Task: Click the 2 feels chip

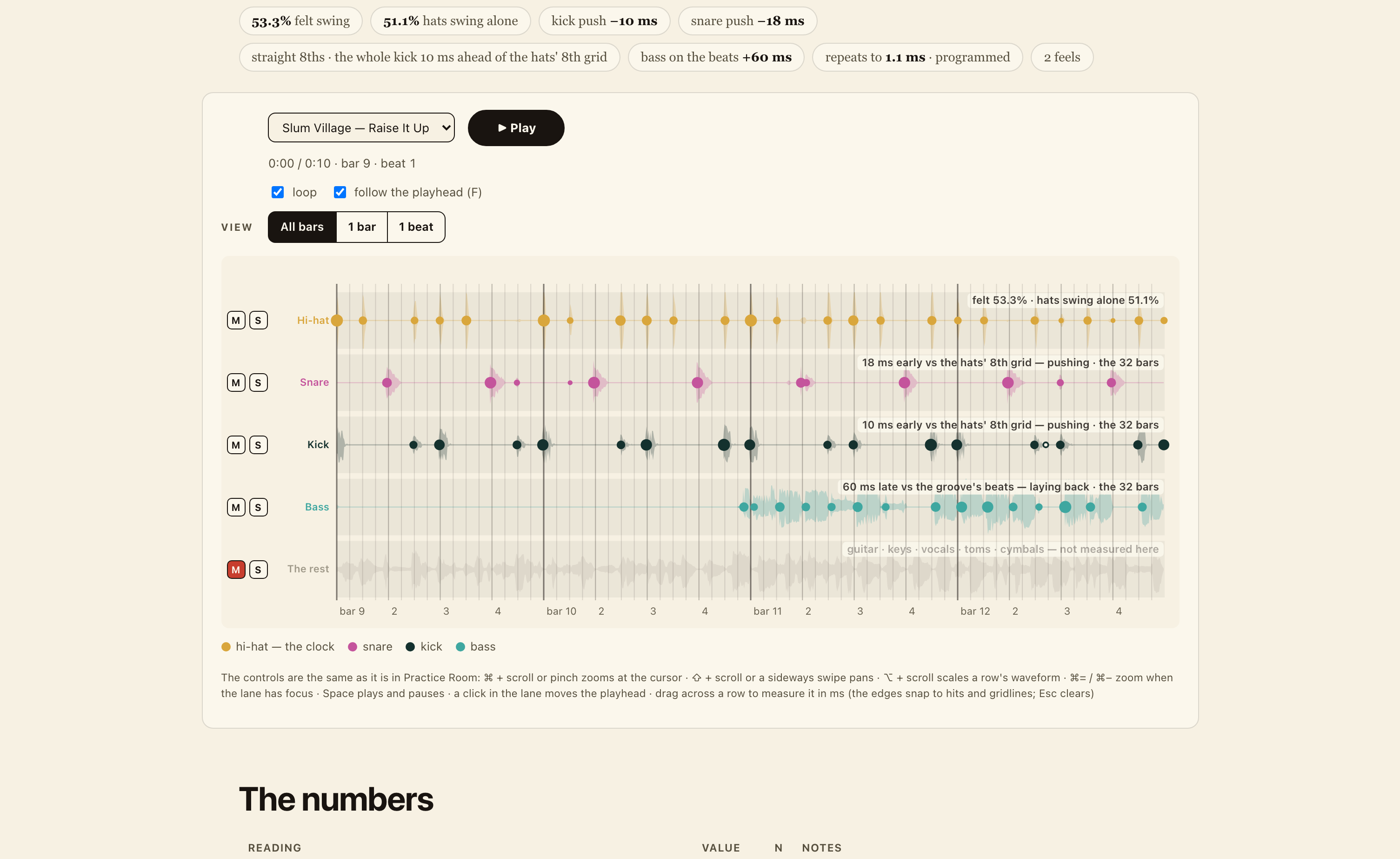Action: coord(1062,57)
